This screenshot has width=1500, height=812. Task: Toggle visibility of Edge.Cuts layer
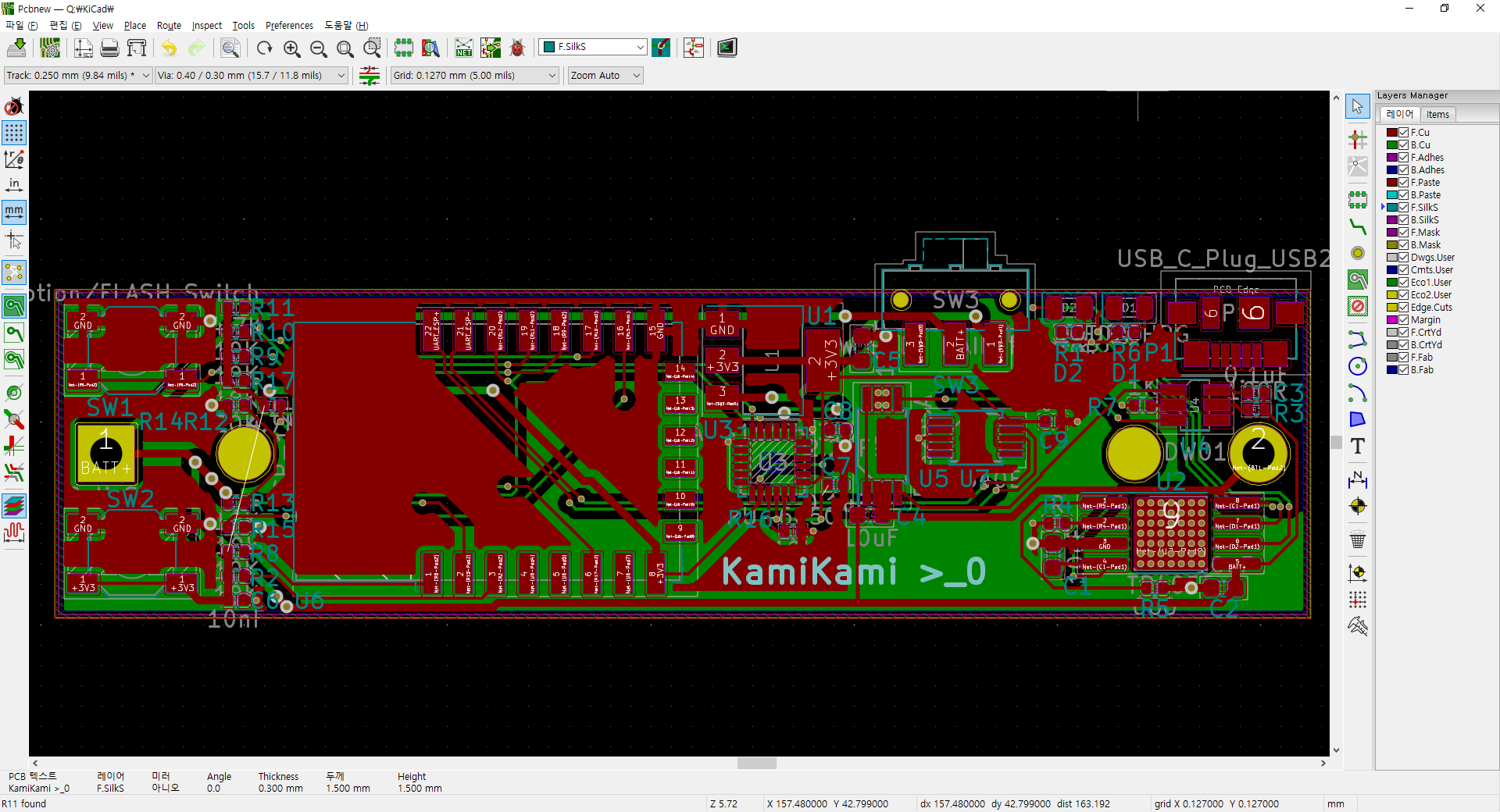point(1403,308)
